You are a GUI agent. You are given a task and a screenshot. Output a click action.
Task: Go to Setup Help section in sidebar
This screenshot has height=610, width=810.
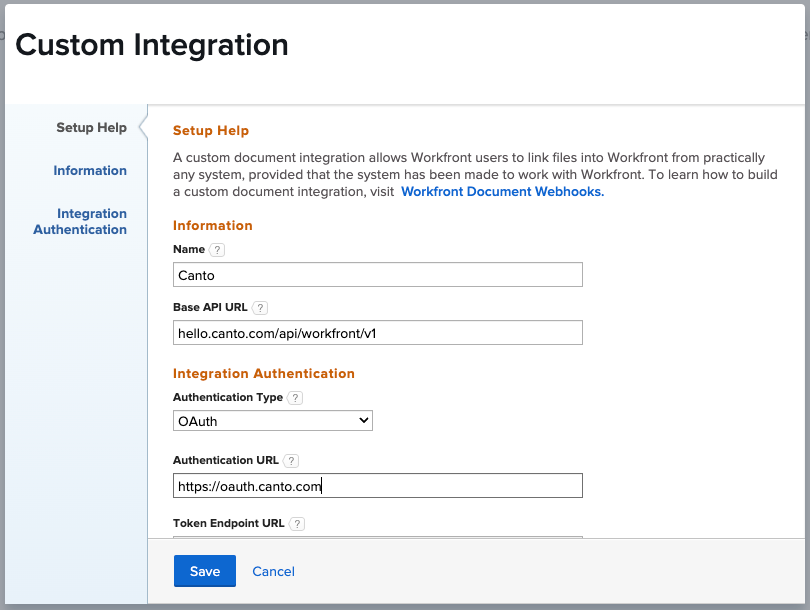[x=91, y=128]
